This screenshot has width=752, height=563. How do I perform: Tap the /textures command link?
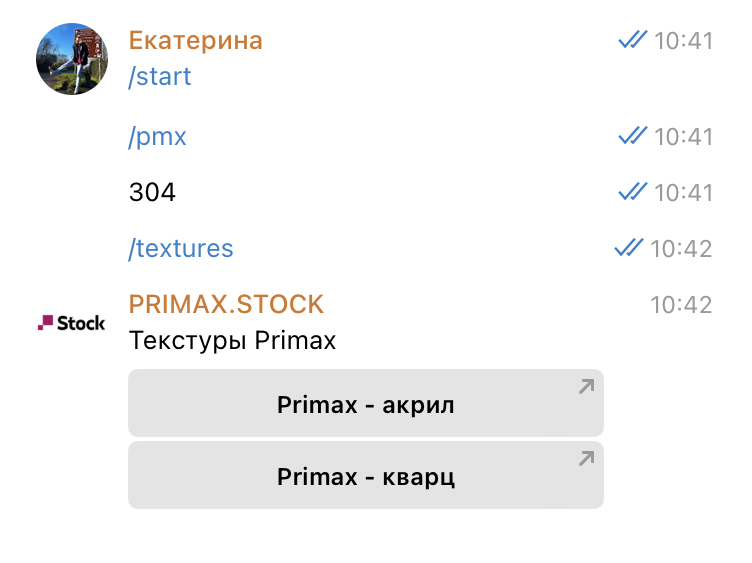181,249
